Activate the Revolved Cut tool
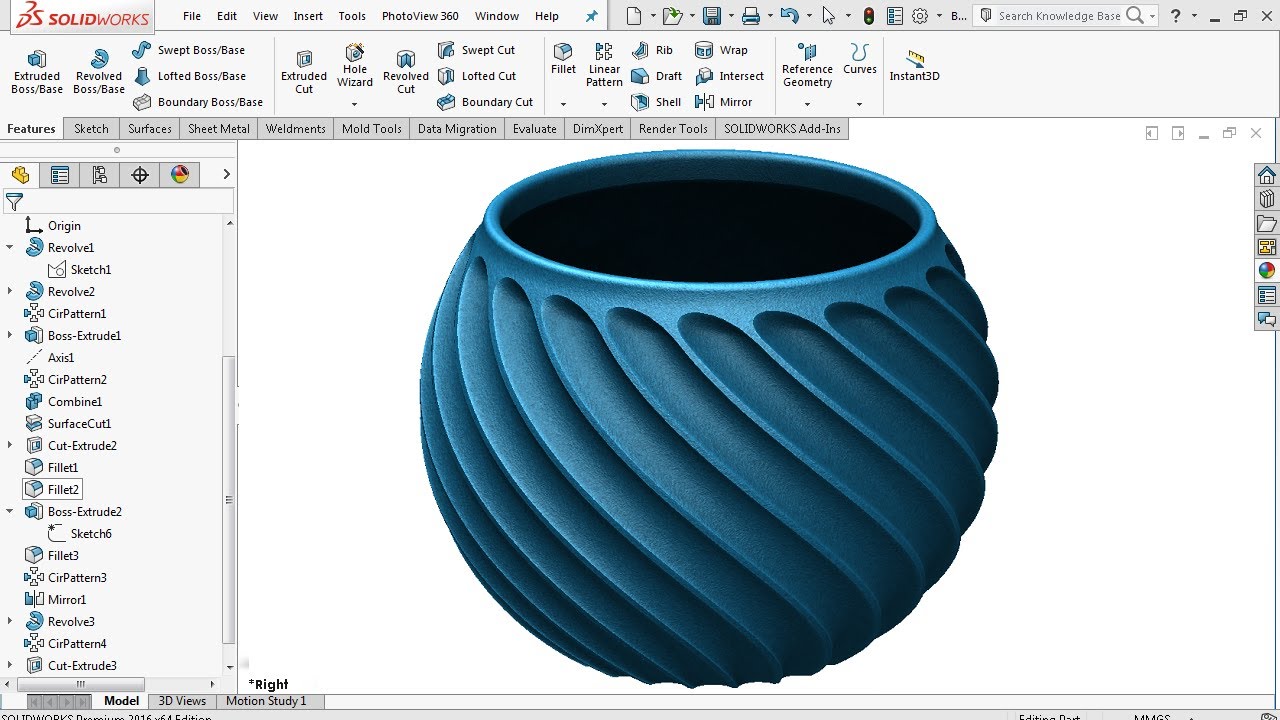The image size is (1280, 720). click(406, 73)
